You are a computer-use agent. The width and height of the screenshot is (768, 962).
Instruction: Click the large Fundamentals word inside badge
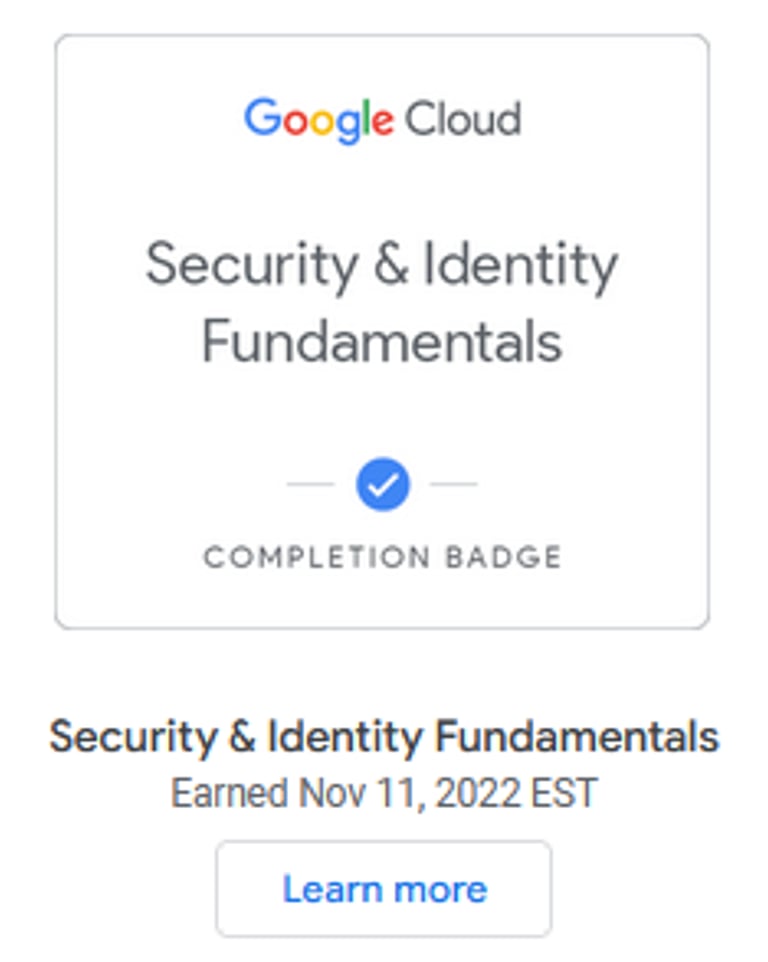tap(382, 341)
